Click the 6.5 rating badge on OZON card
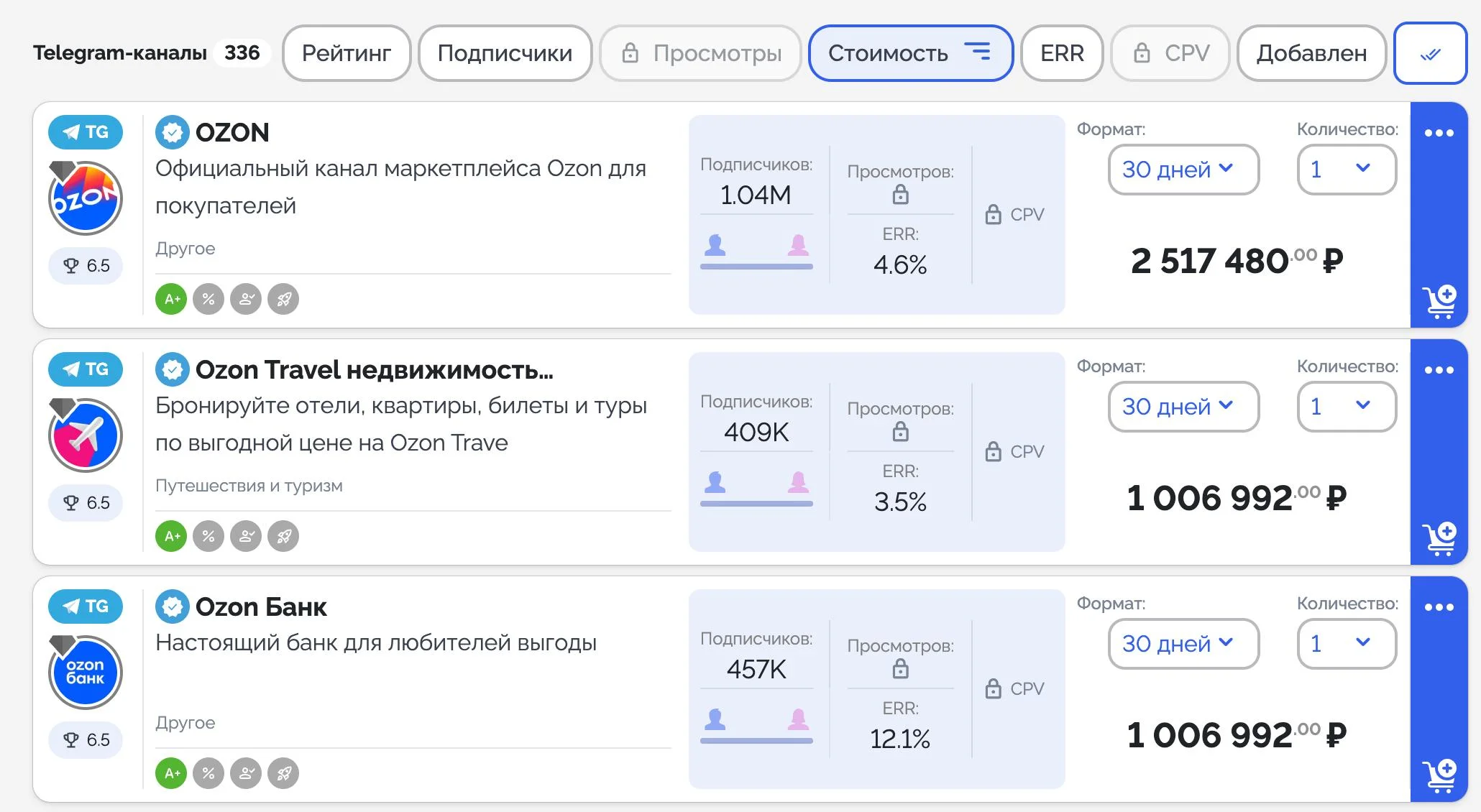1481x812 pixels. tap(86, 266)
